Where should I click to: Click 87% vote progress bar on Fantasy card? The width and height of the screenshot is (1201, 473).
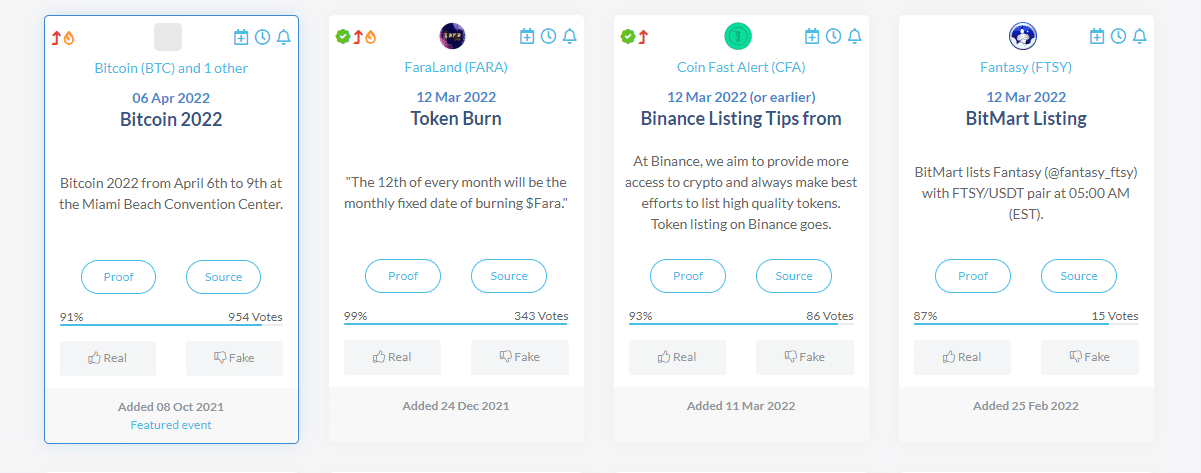pos(1025,324)
